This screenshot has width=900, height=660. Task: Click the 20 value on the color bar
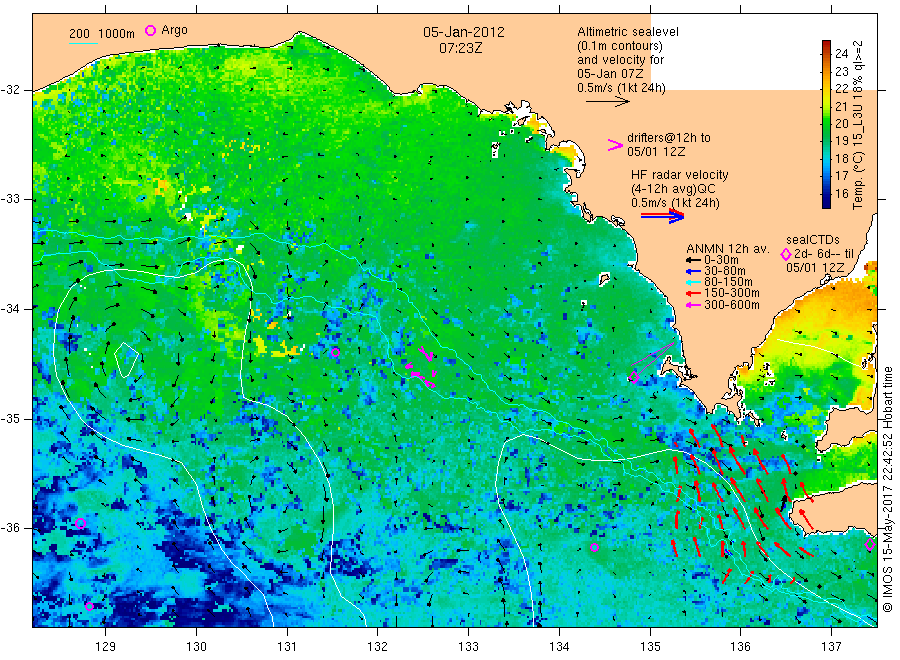click(841, 124)
